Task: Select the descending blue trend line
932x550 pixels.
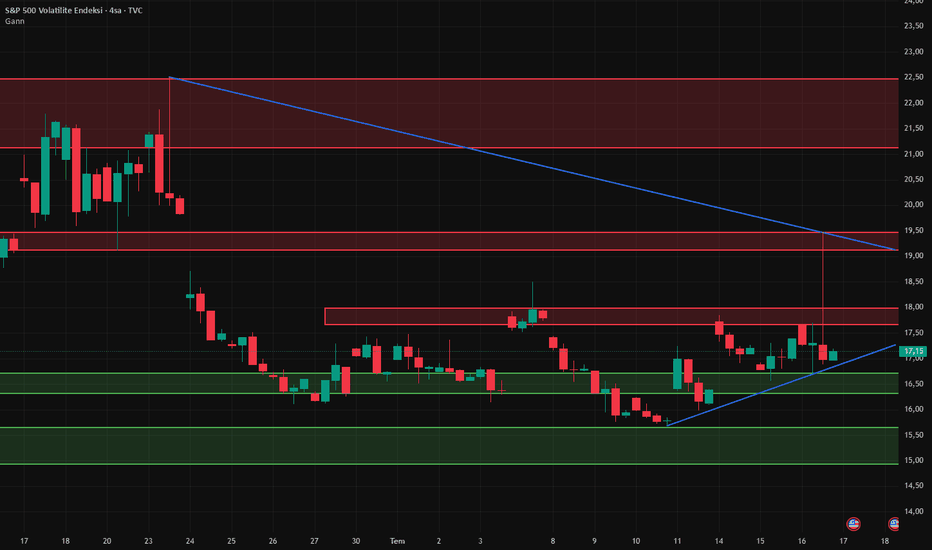Action: (x=535, y=164)
